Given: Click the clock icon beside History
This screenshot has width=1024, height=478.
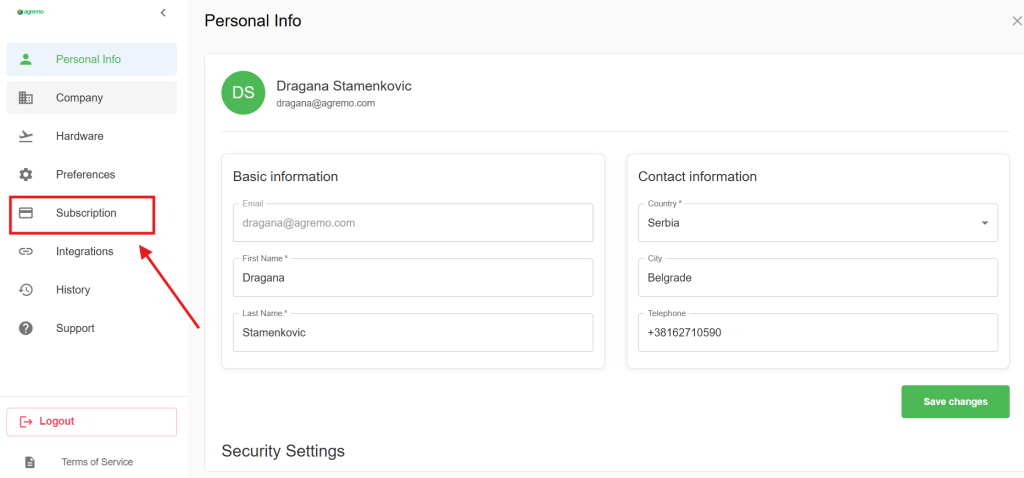Looking at the screenshot, I should tap(26, 290).
